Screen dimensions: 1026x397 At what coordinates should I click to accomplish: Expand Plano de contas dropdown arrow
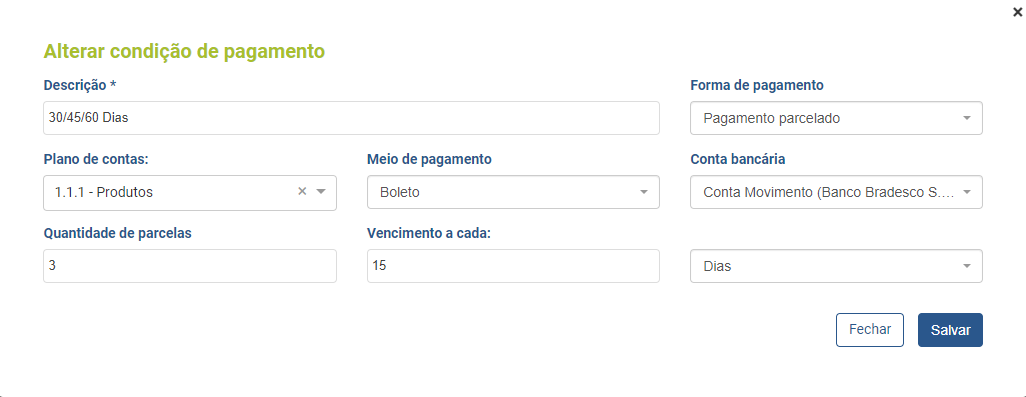click(321, 192)
